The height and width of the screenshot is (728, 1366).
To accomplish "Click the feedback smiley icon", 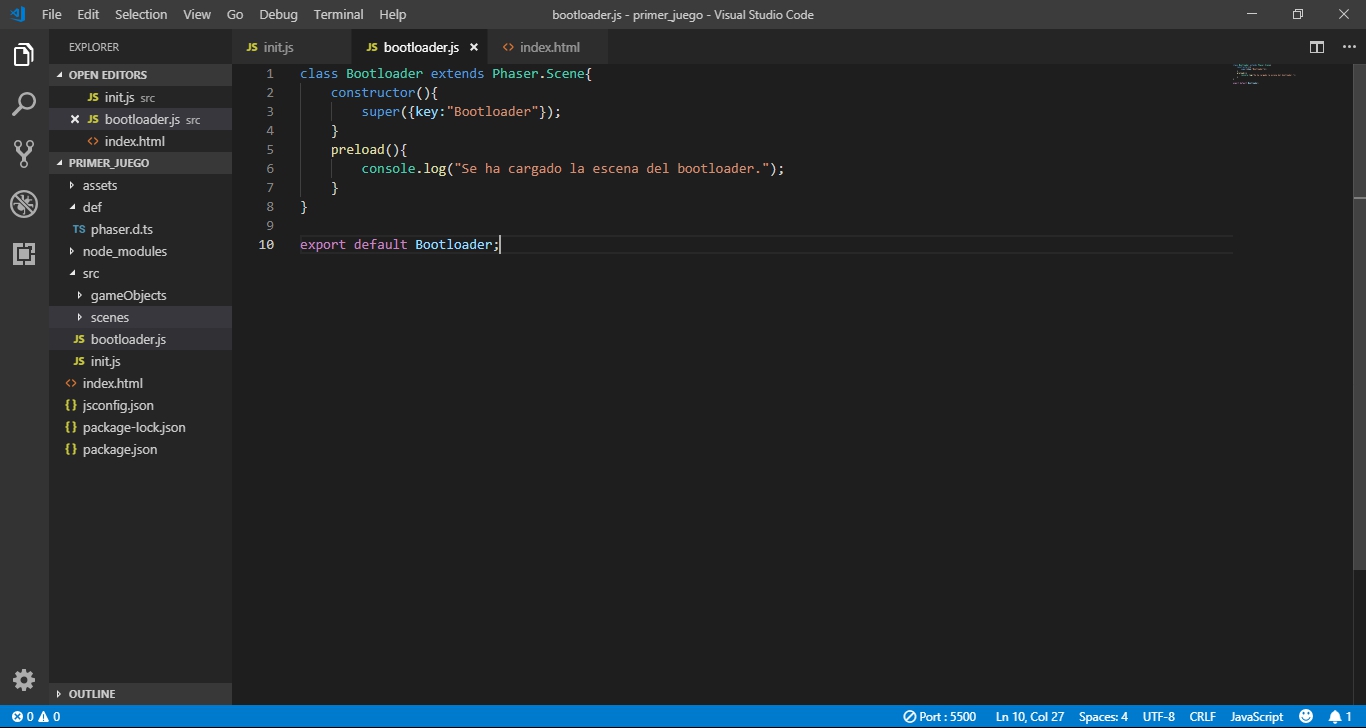I will point(1305,716).
